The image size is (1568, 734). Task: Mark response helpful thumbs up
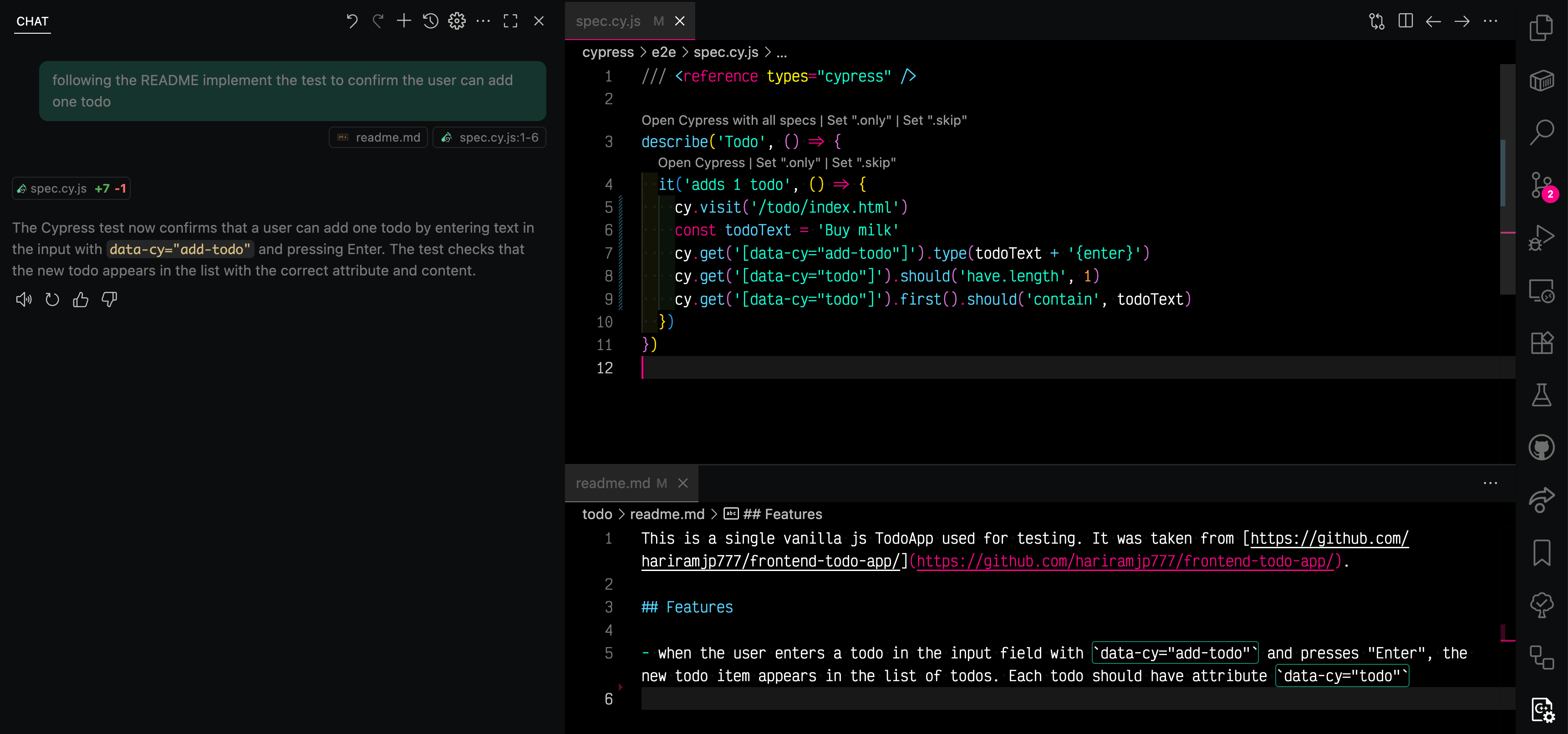(81, 300)
